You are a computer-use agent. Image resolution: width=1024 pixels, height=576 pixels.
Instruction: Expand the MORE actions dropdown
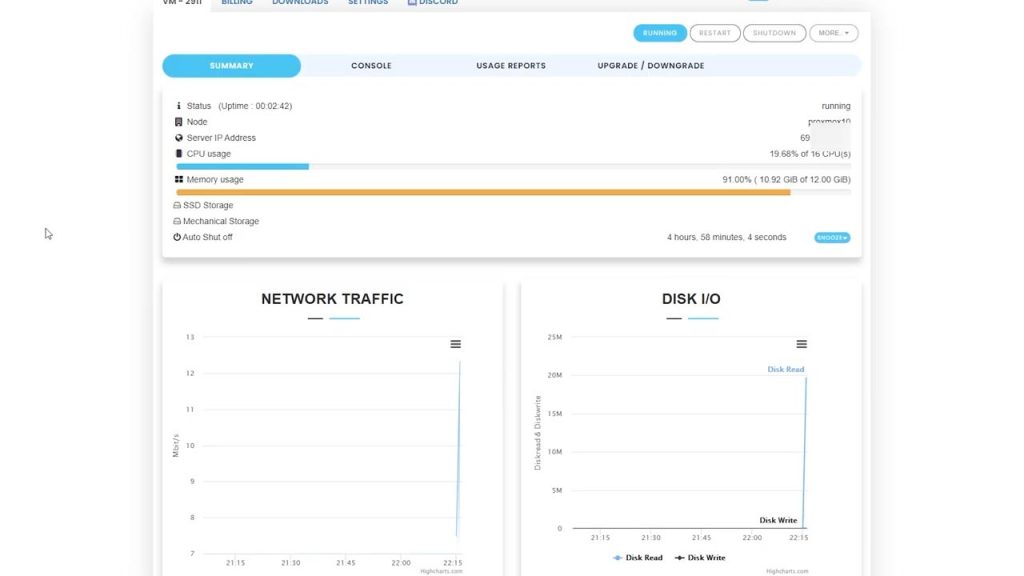[834, 33]
